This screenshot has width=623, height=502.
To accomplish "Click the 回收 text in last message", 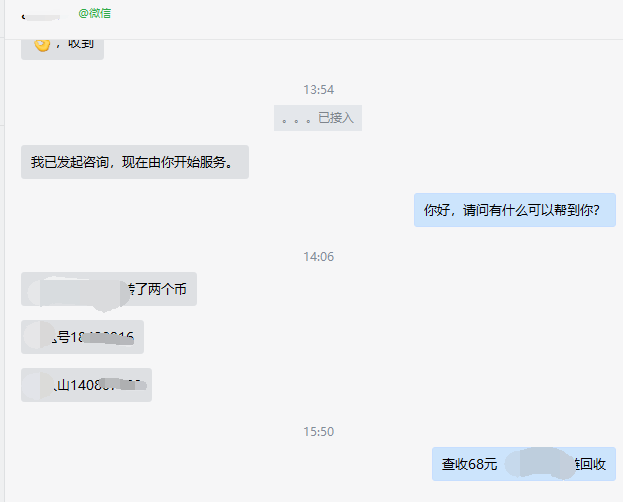I will 593,464.
